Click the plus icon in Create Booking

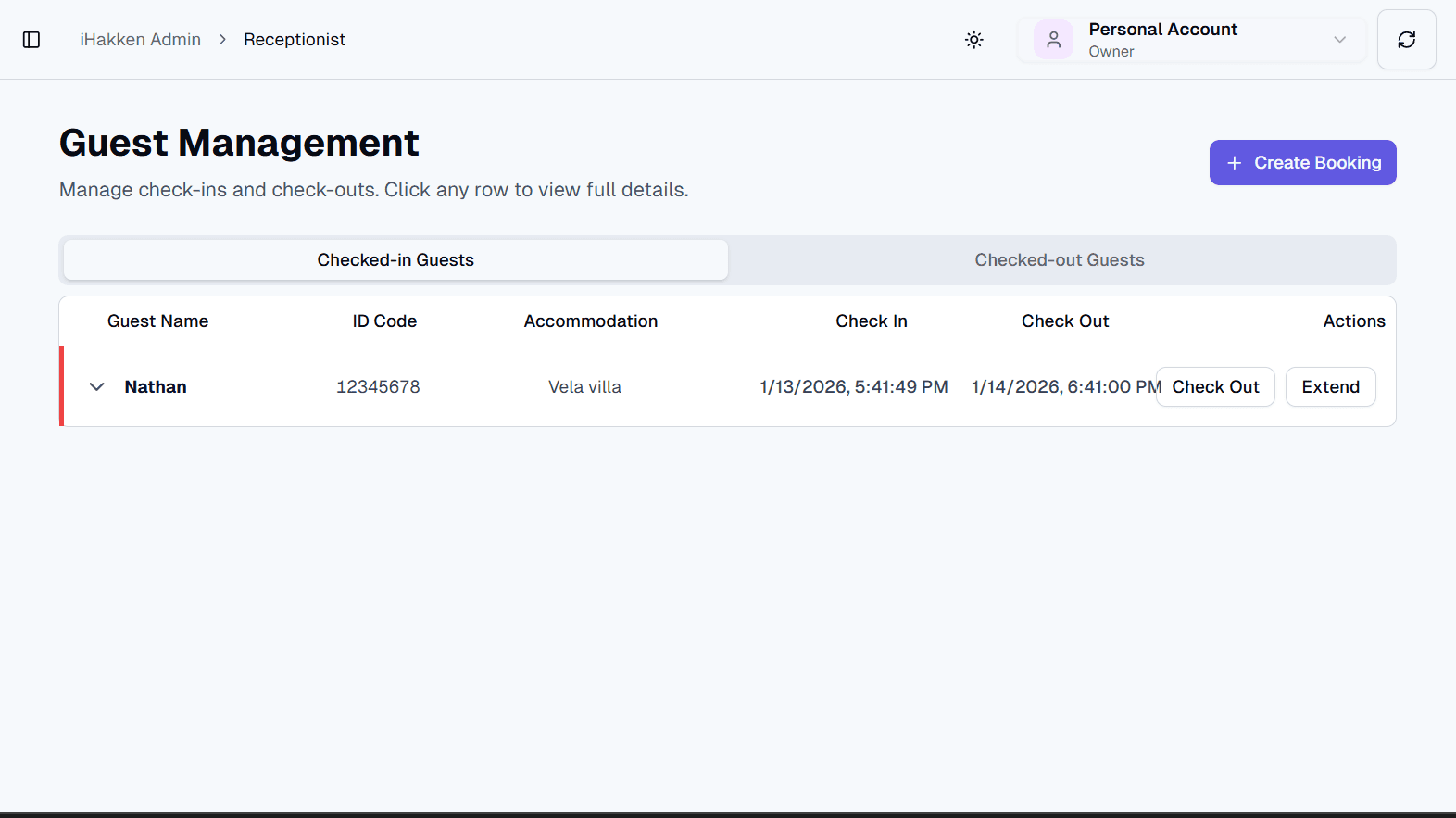coord(1234,163)
